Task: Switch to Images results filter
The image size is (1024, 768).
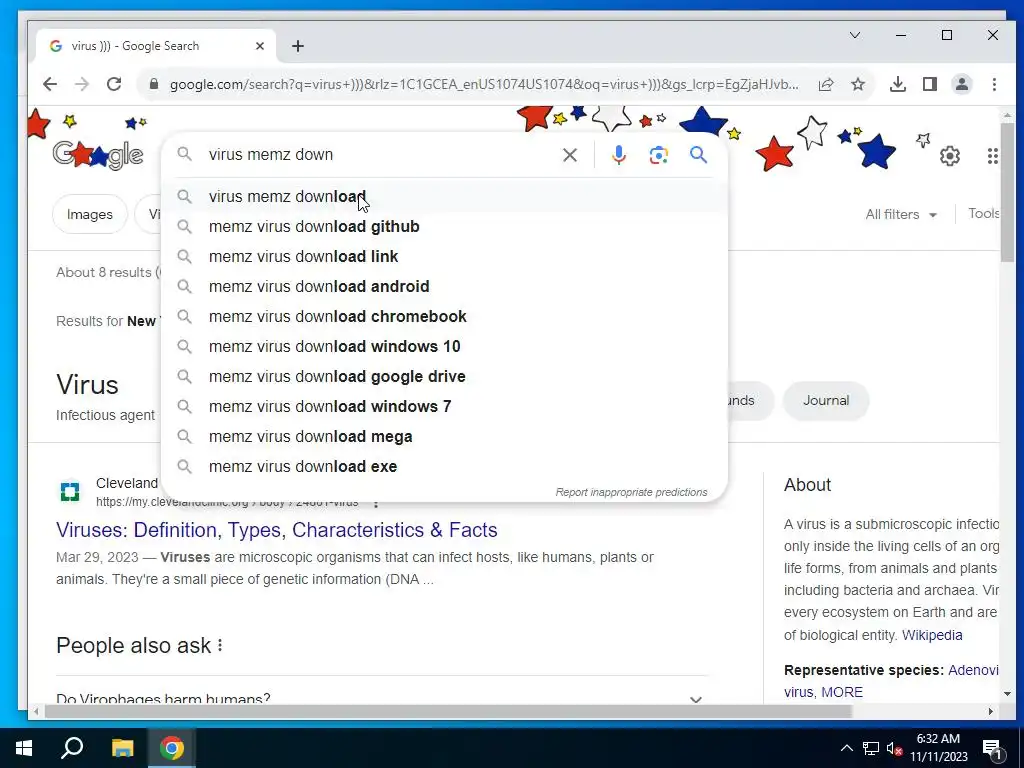Action: click(89, 214)
